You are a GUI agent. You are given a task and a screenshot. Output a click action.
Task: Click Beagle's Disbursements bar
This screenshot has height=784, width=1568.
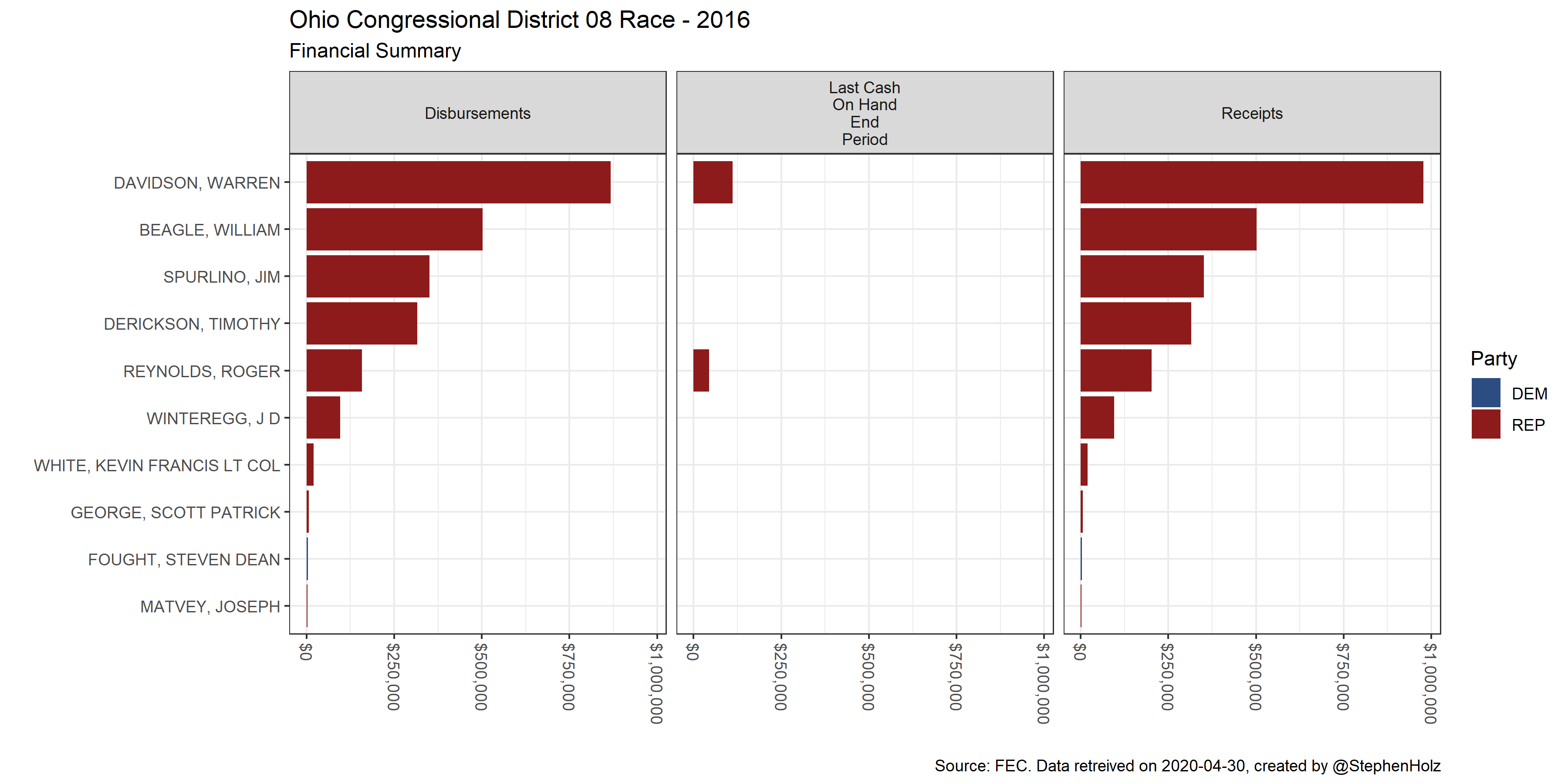point(394,230)
